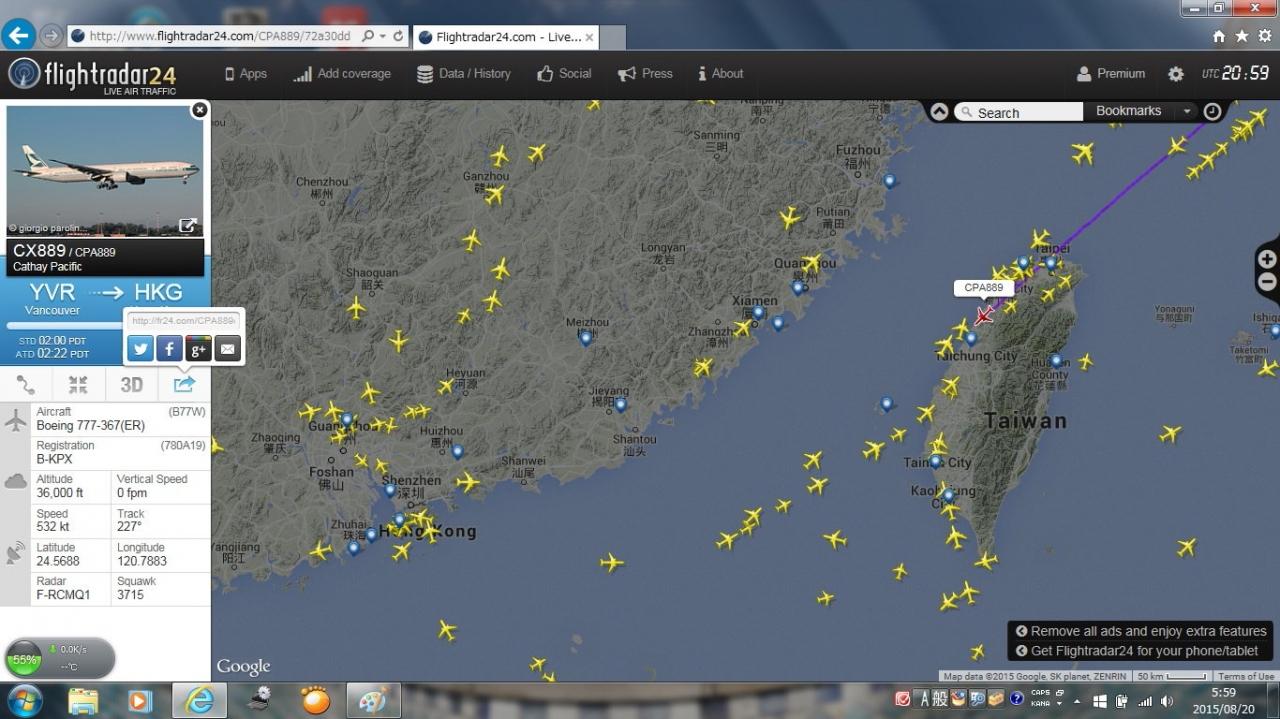Screen dimensions: 1280x719
Task: Open the Social menu
Action: click(x=564, y=74)
